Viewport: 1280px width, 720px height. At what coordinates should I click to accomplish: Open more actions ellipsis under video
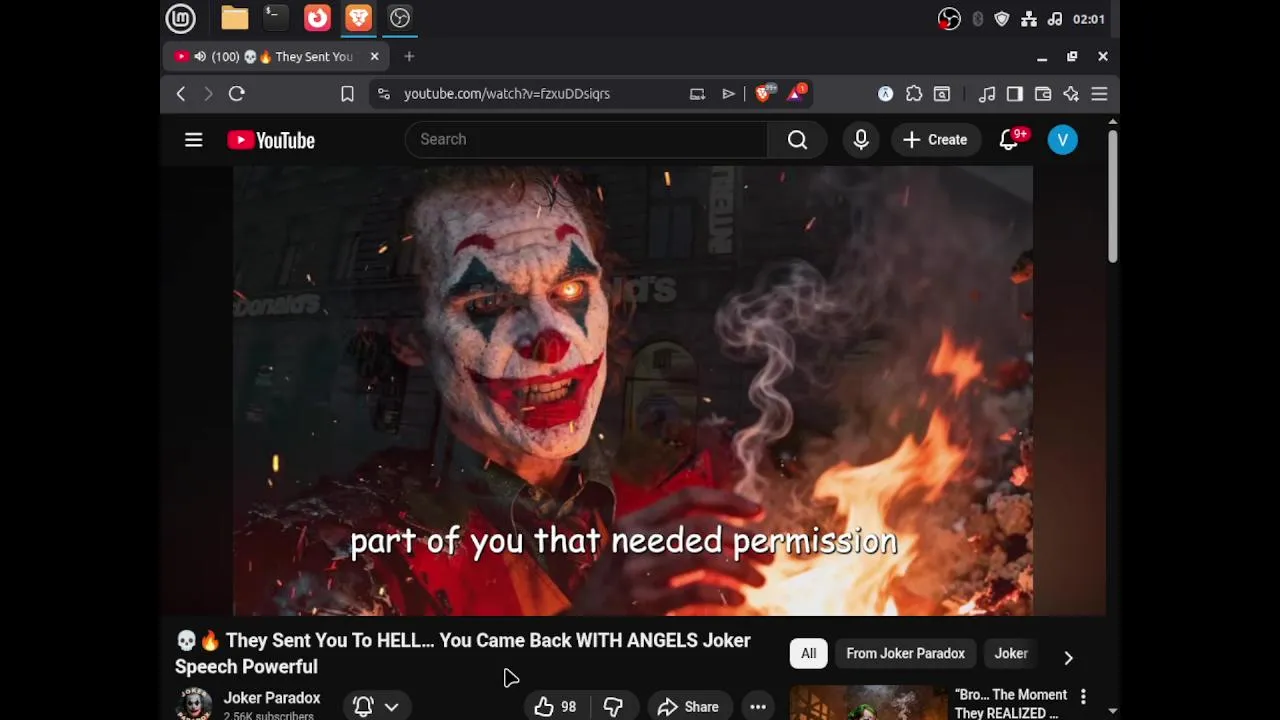pos(758,707)
